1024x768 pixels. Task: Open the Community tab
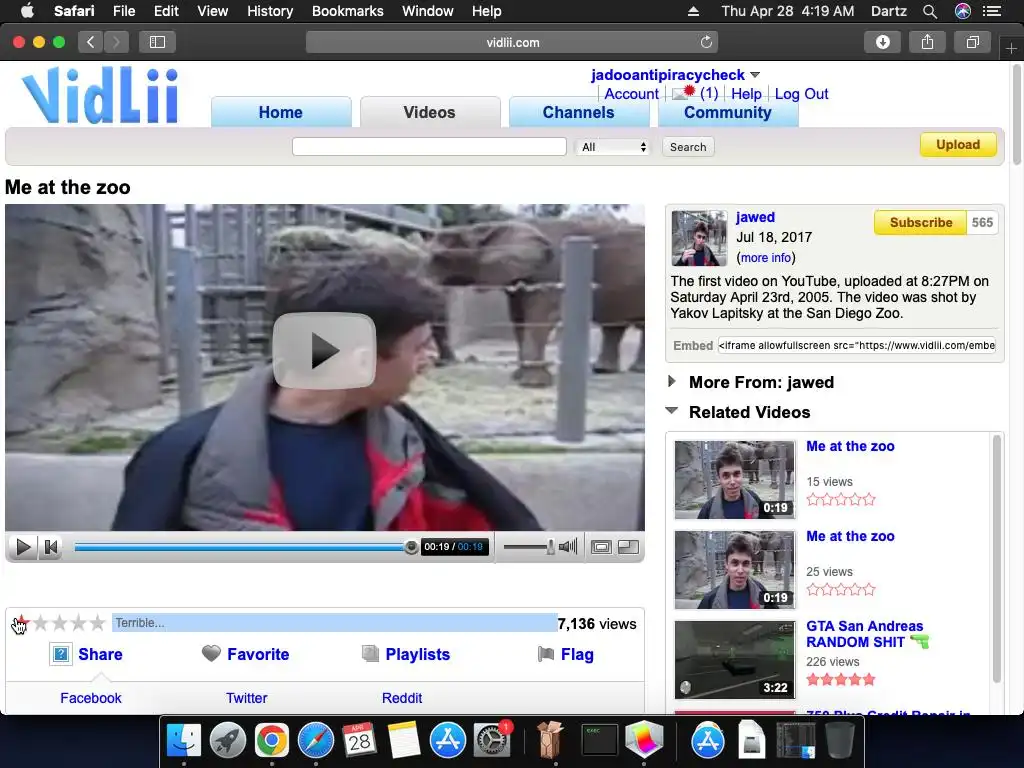[x=728, y=112]
